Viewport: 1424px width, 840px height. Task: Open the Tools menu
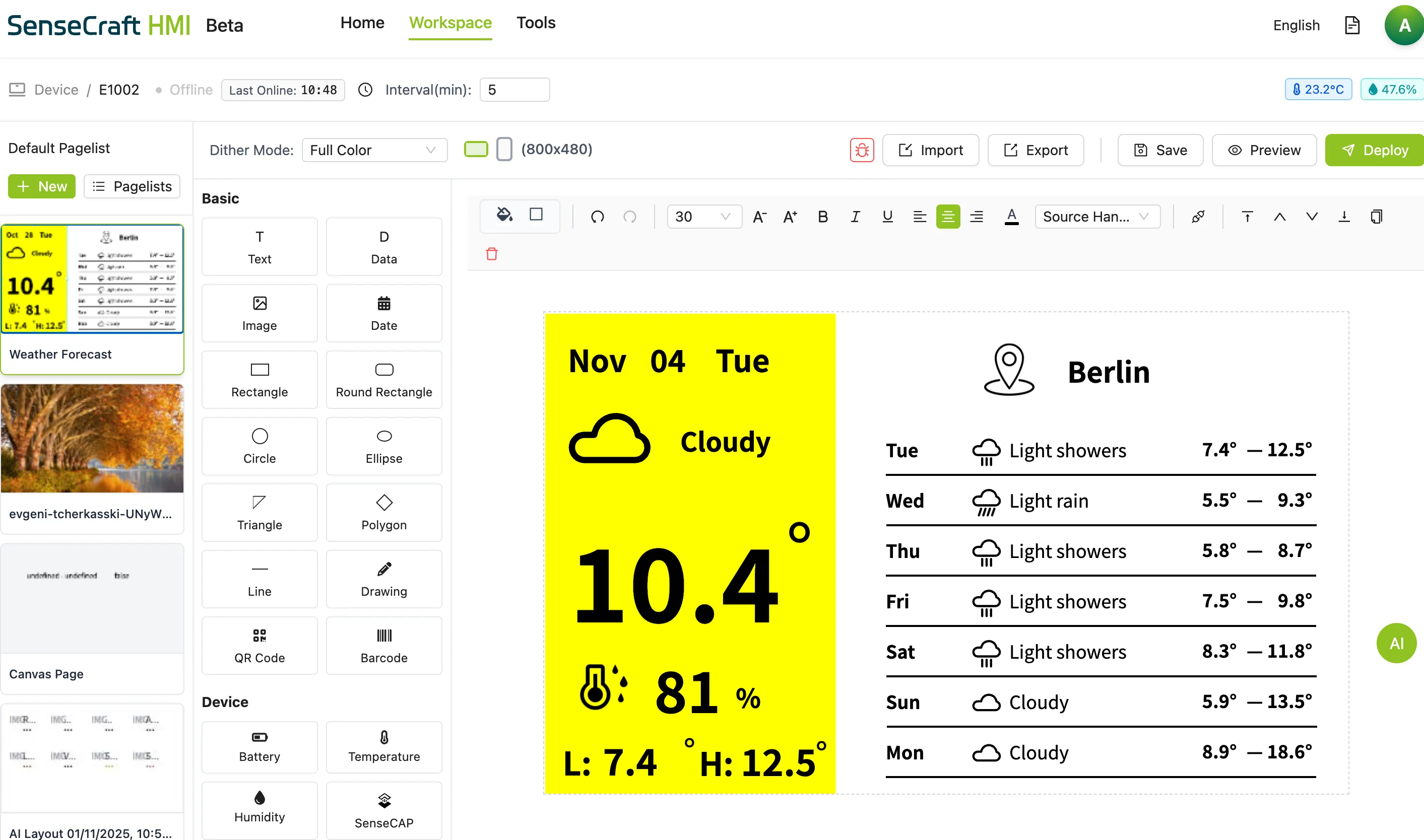coord(536,23)
